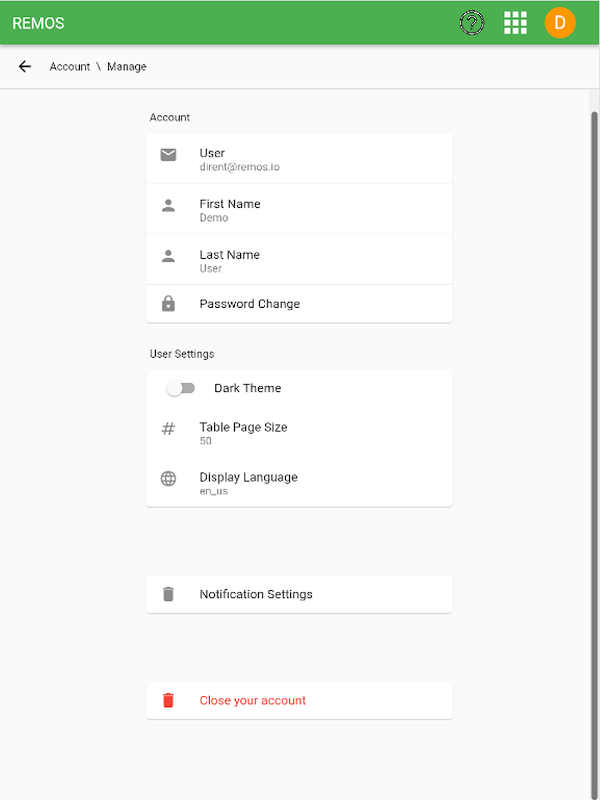Open the apps grid menu
The width and height of the screenshot is (600, 800).
click(x=515, y=23)
